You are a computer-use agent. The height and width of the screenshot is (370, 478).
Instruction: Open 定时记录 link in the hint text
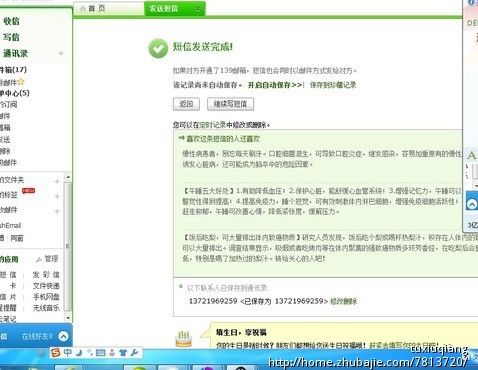213,125
